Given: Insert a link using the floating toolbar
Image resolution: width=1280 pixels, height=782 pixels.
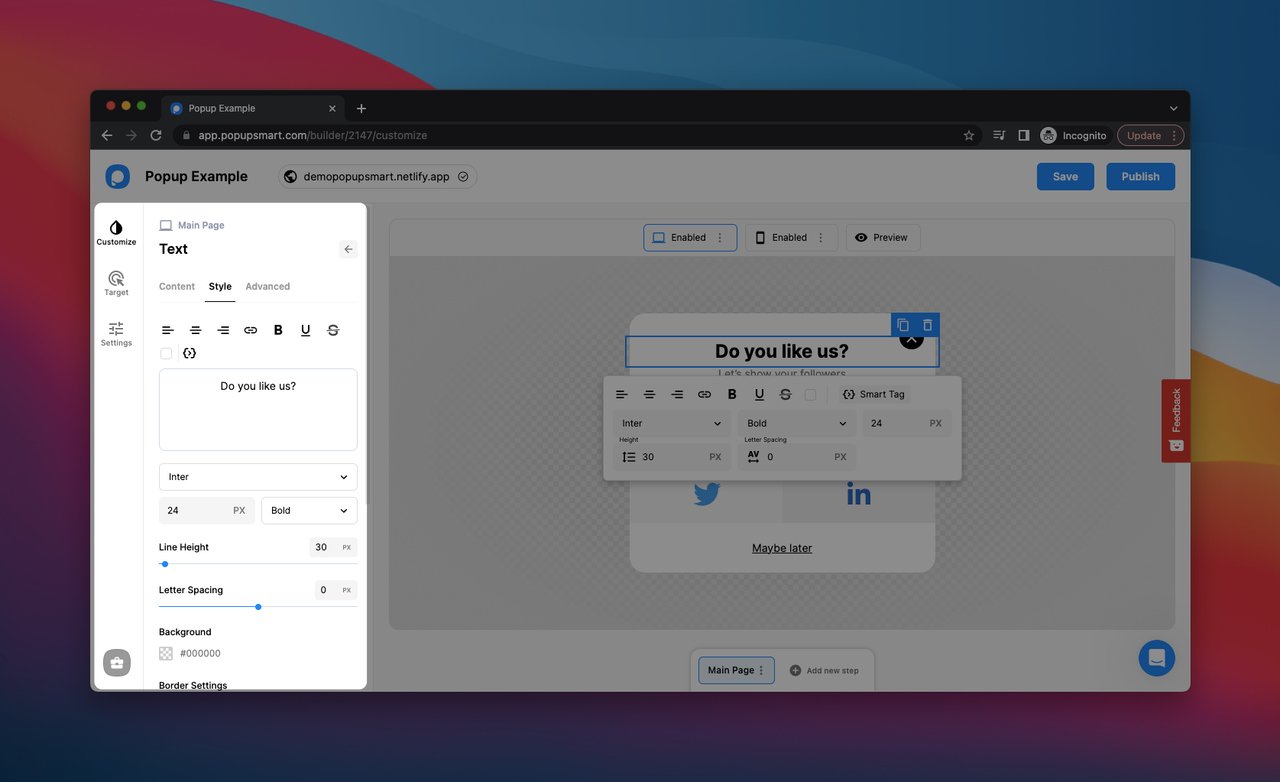Looking at the screenshot, I should coord(704,394).
